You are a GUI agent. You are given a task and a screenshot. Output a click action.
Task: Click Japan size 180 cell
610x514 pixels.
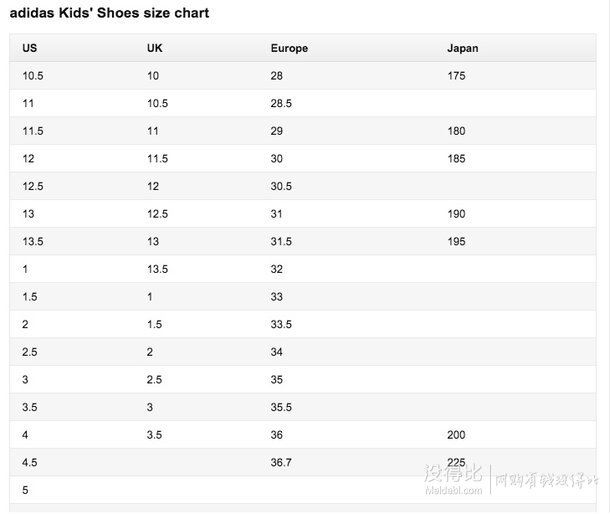[x=456, y=131]
